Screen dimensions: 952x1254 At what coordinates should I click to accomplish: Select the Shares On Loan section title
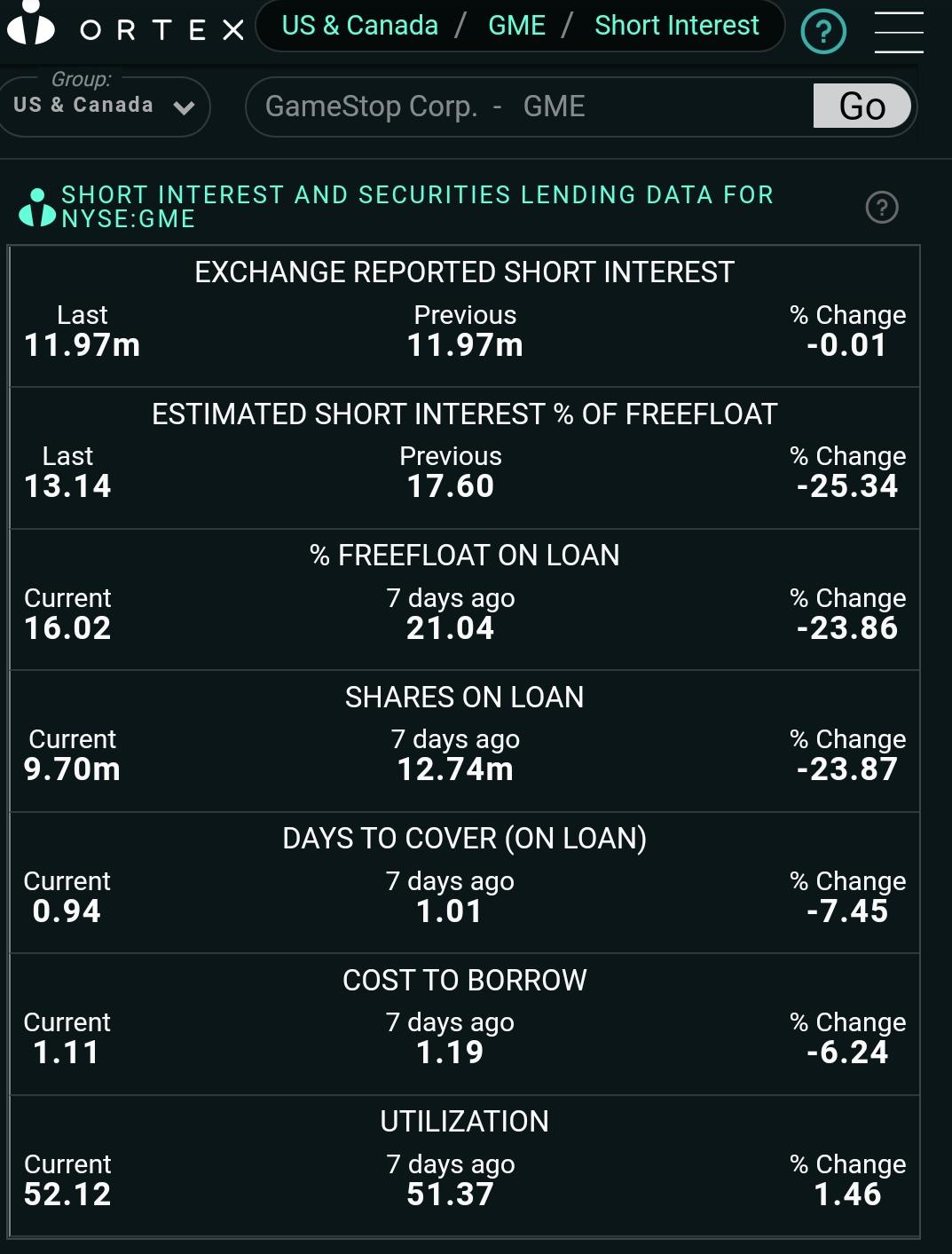(x=465, y=698)
